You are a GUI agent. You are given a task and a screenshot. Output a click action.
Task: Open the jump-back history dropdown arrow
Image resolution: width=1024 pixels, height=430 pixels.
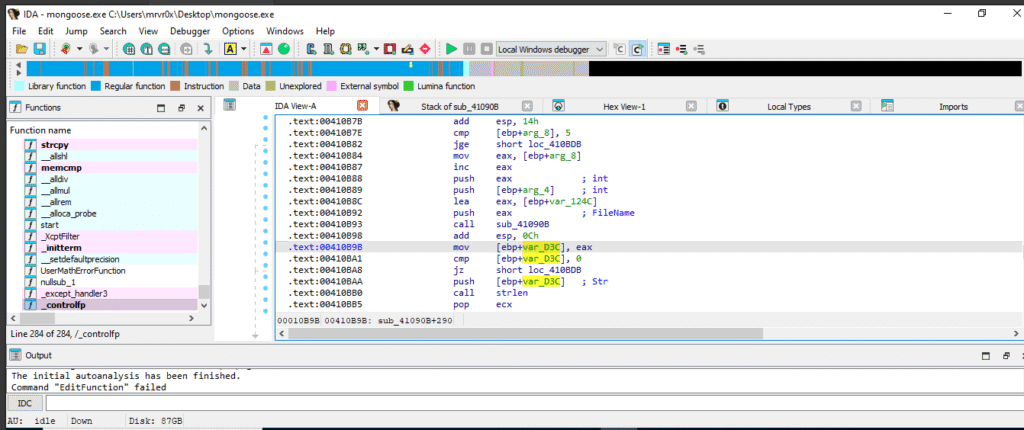(x=80, y=49)
